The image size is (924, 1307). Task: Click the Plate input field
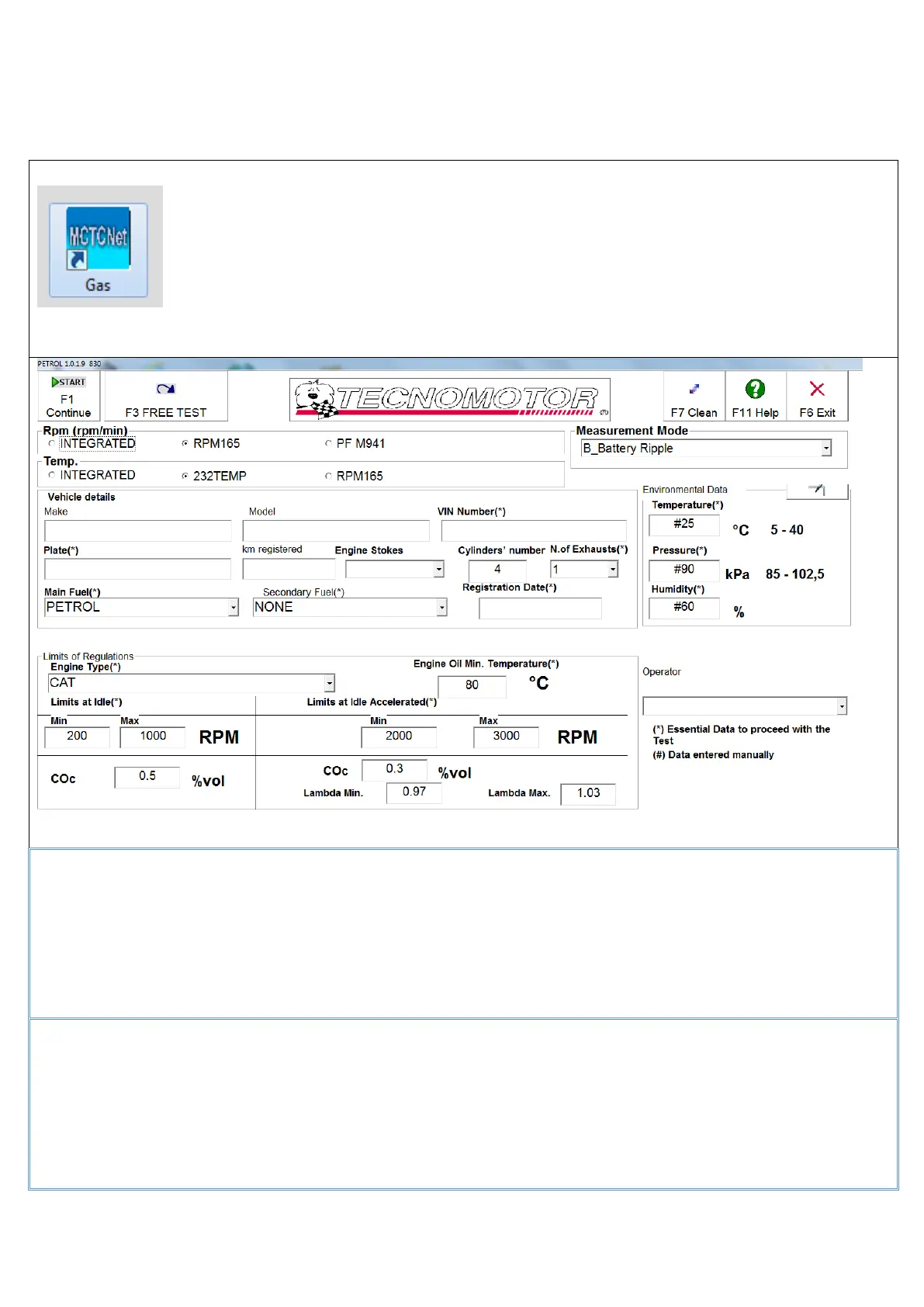138,569
